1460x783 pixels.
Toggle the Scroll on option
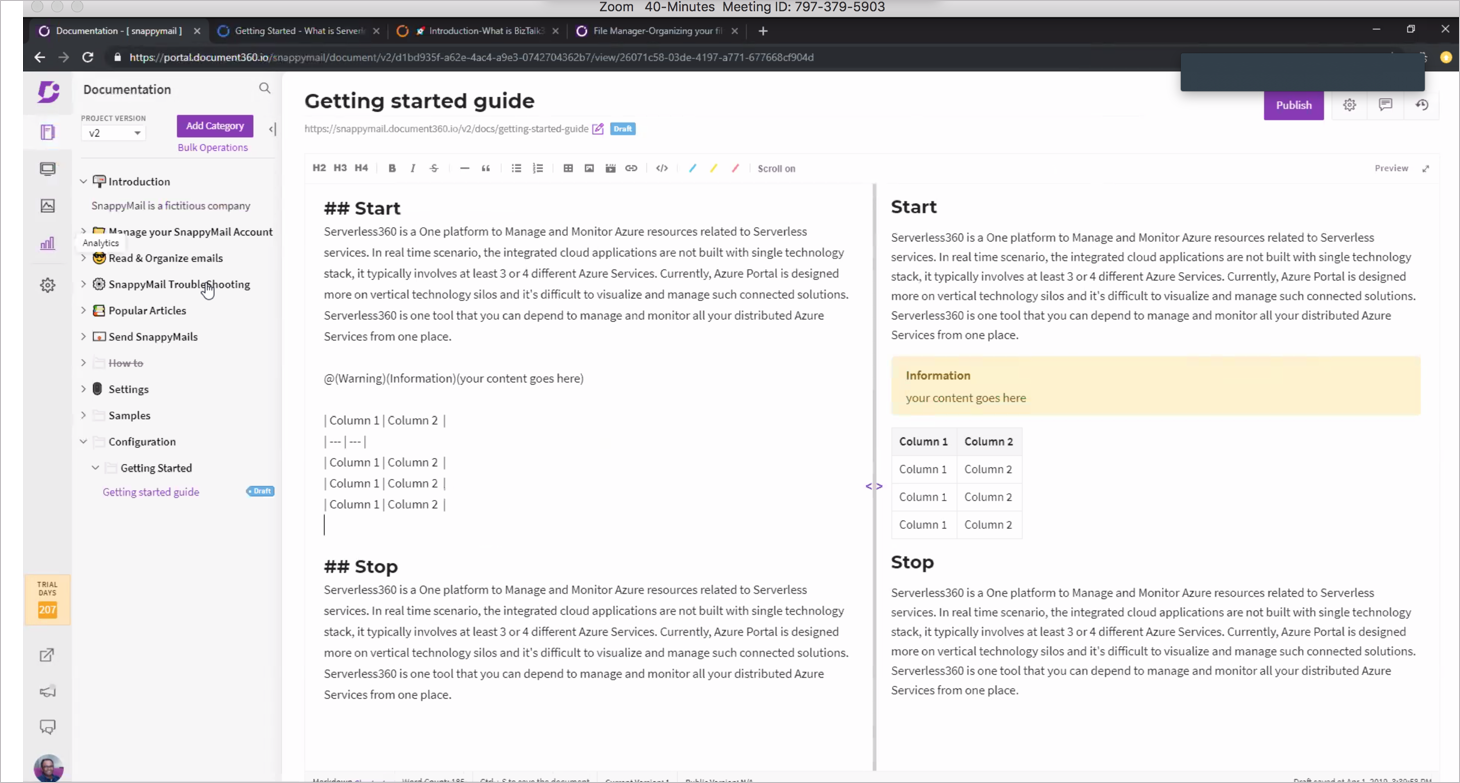click(776, 168)
